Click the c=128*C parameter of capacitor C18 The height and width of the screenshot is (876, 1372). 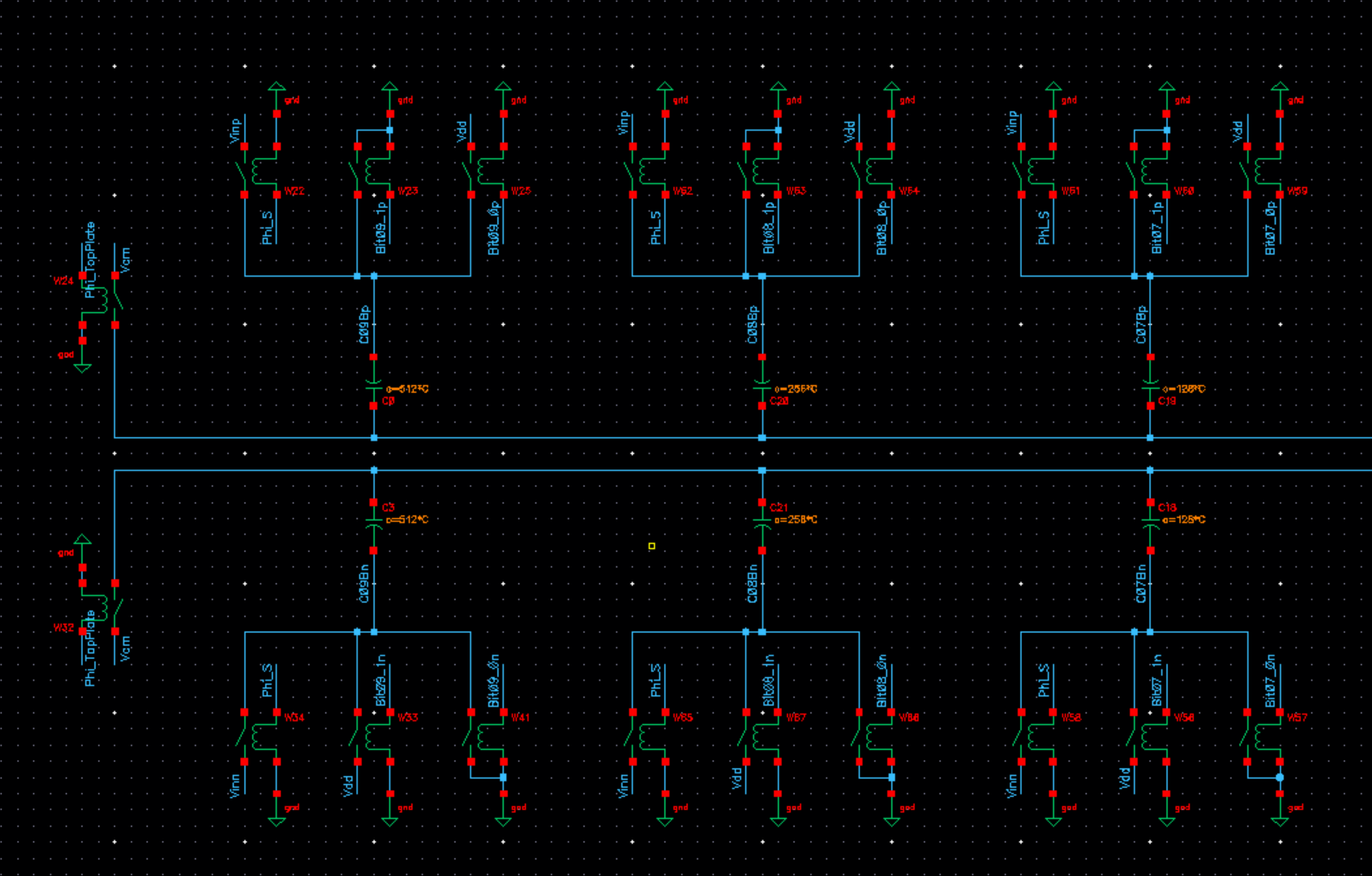point(1184,520)
